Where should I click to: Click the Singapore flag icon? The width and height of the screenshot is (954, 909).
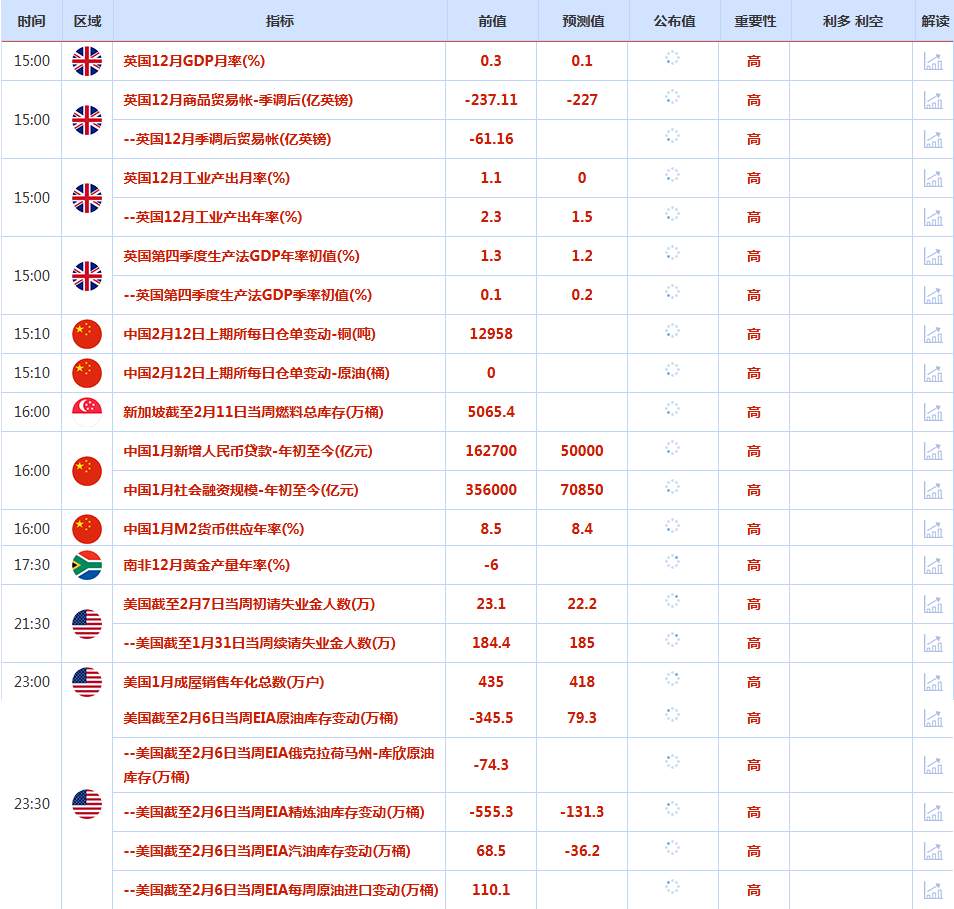pos(86,411)
